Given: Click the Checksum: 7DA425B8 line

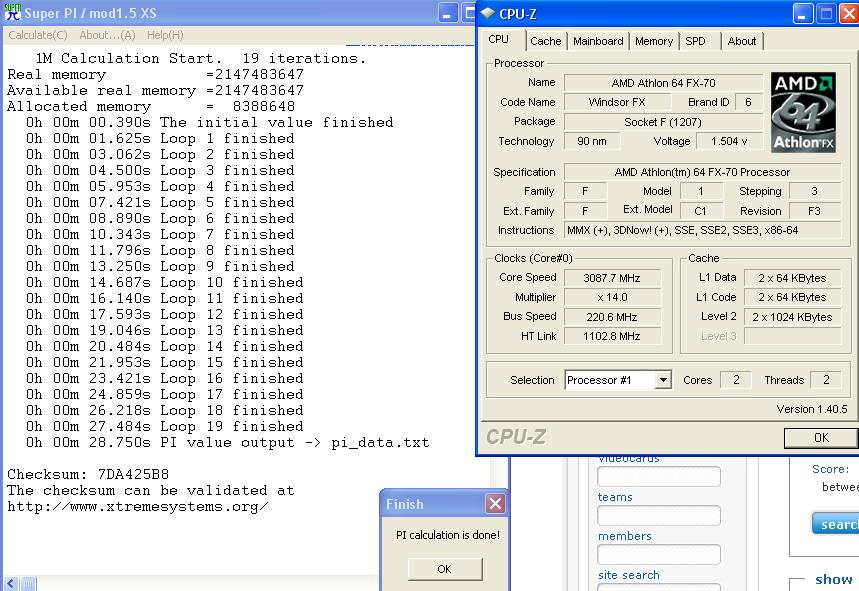Looking at the screenshot, I should [88, 474].
